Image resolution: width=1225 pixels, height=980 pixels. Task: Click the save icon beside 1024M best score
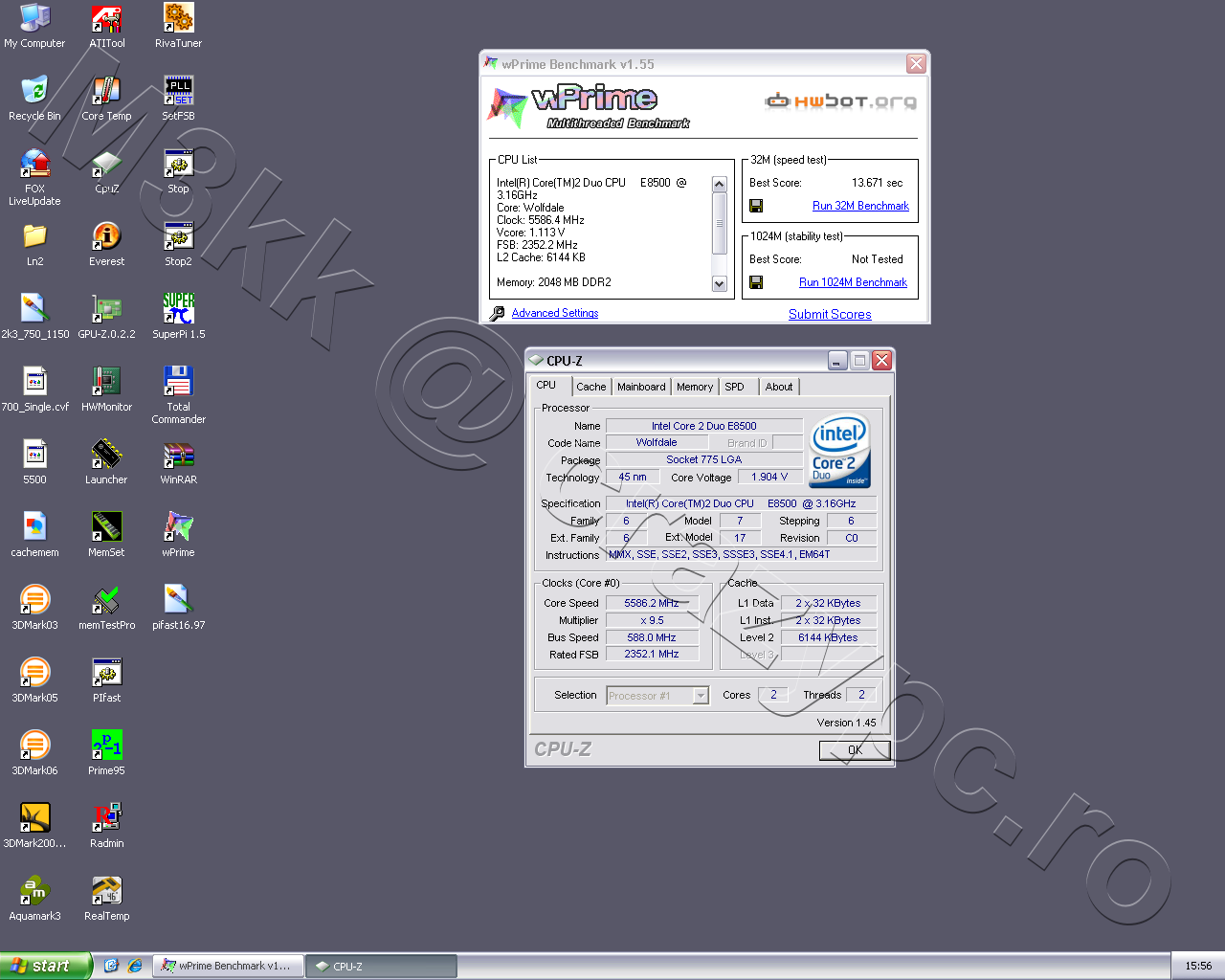[756, 282]
